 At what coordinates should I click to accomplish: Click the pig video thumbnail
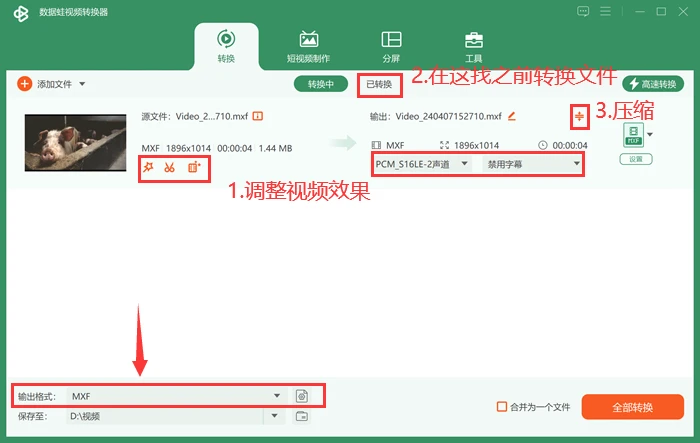click(75, 142)
